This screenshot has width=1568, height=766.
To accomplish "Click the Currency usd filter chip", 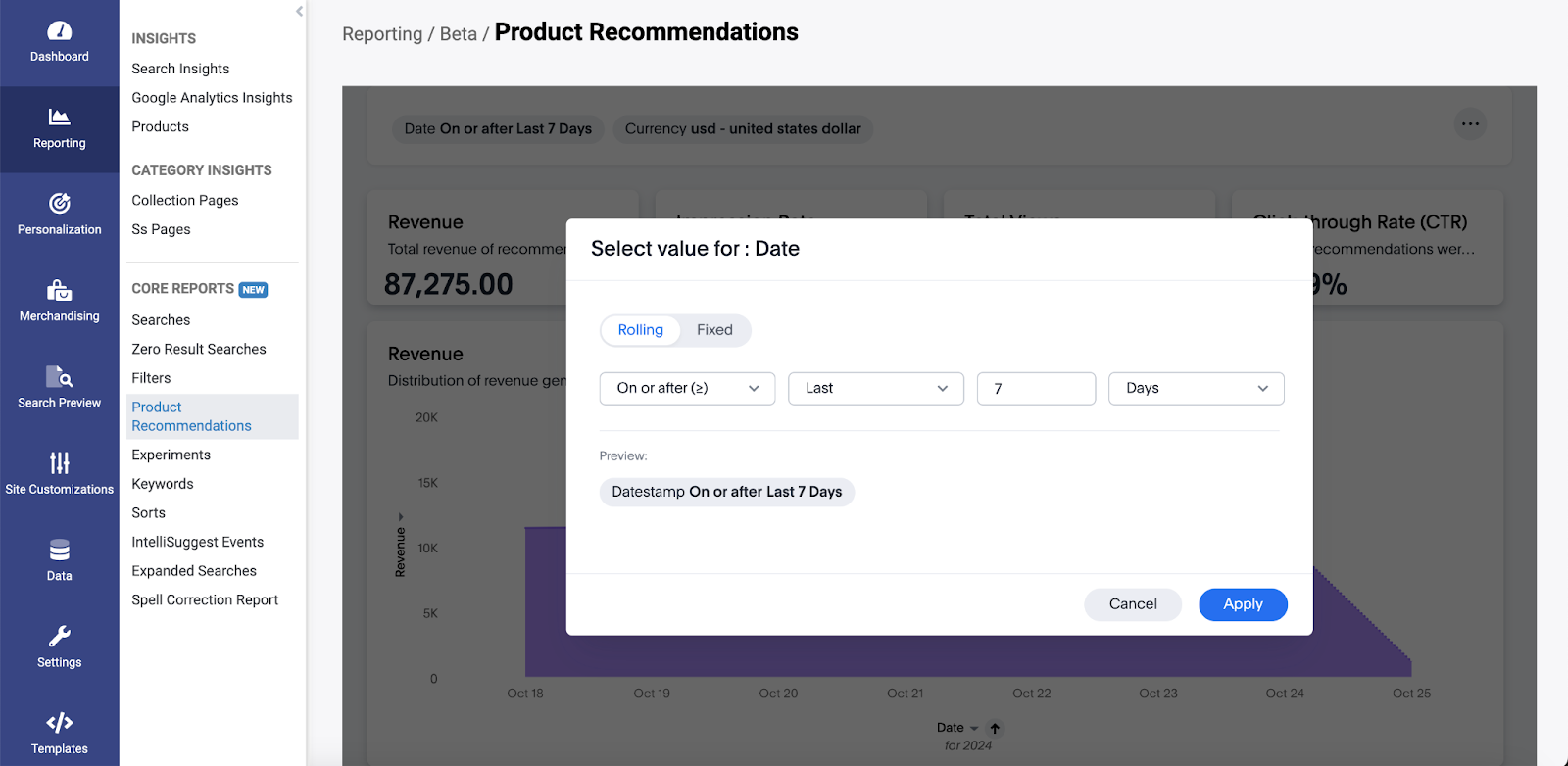I will click(743, 129).
